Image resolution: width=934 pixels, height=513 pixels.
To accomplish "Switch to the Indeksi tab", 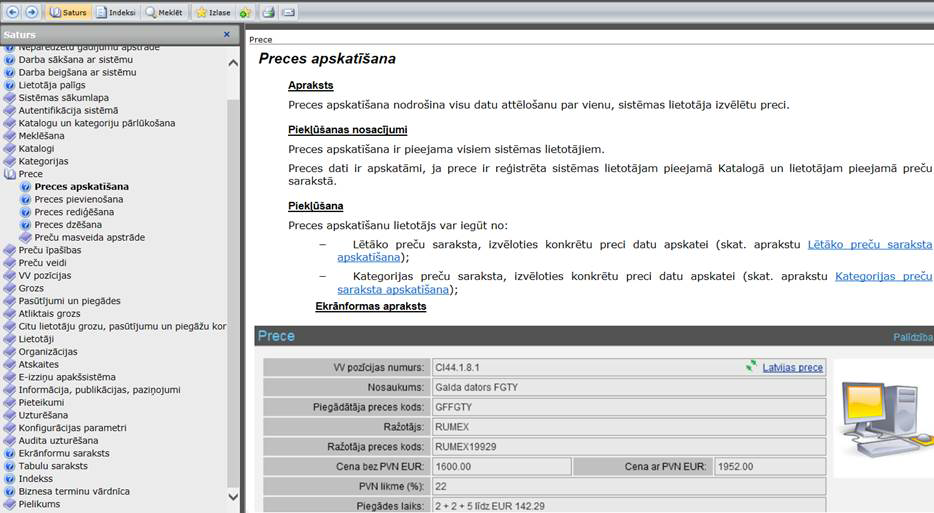I will [x=116, y=12].
